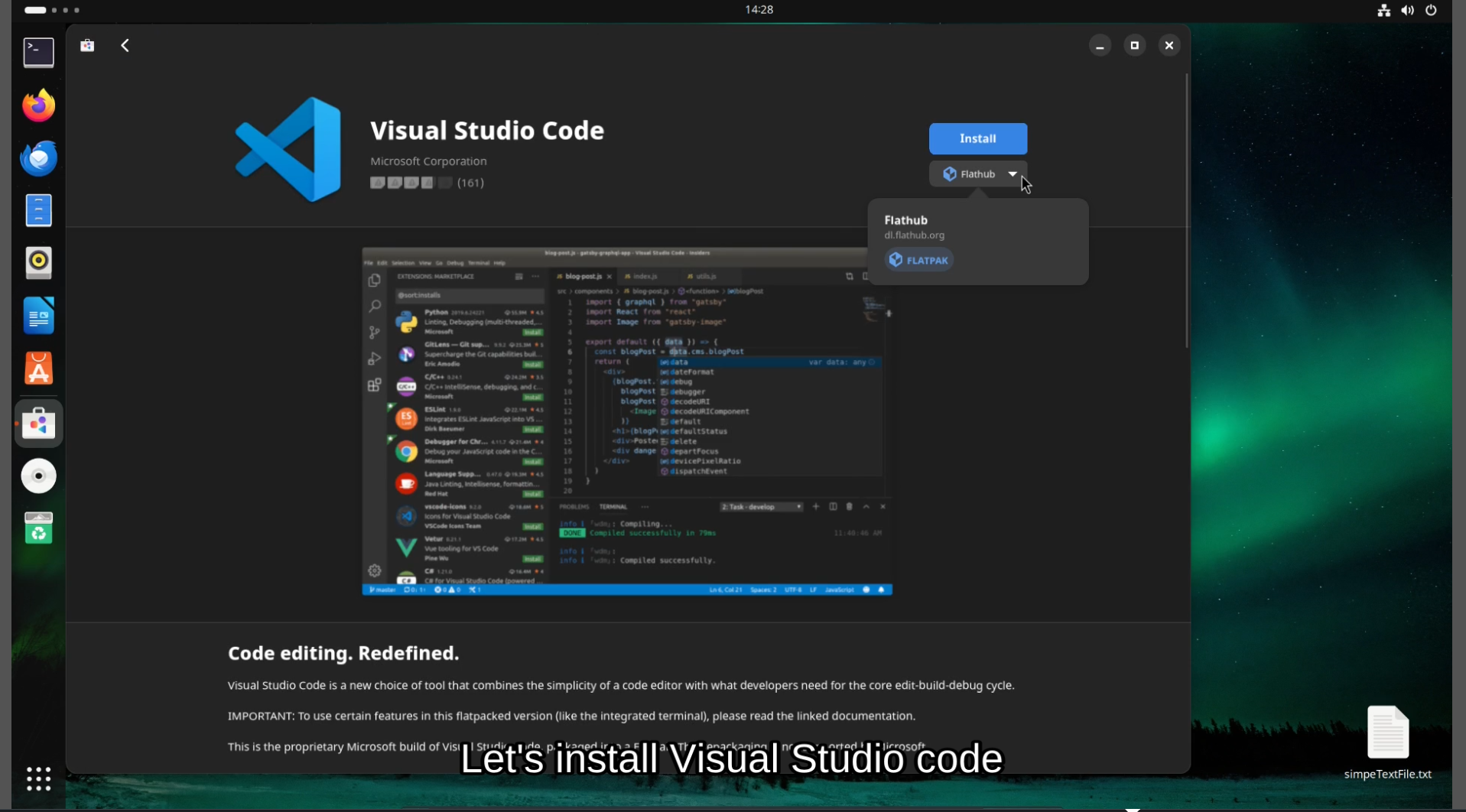Click the FLATPAK badge
This screenshot has height=812, width=1466.
(x=918, y=260)
